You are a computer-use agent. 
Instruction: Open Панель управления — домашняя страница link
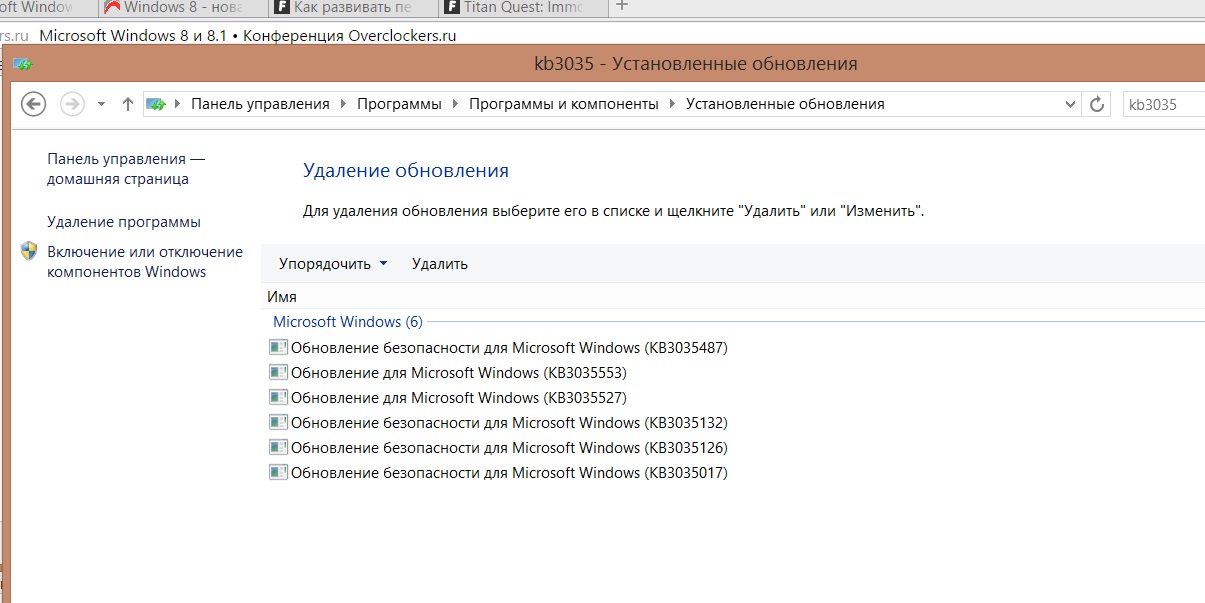tap(126, 169)
